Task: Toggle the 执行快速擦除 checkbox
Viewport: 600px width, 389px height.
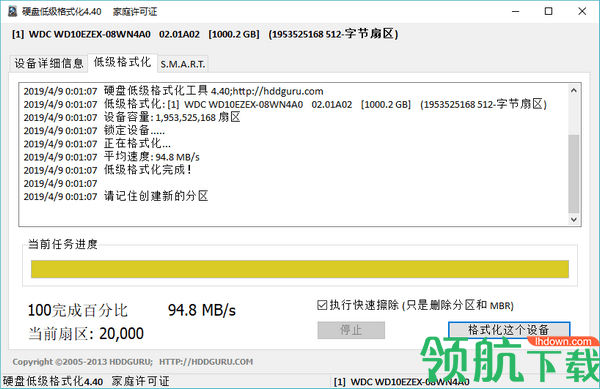Action: click(322, 305)
